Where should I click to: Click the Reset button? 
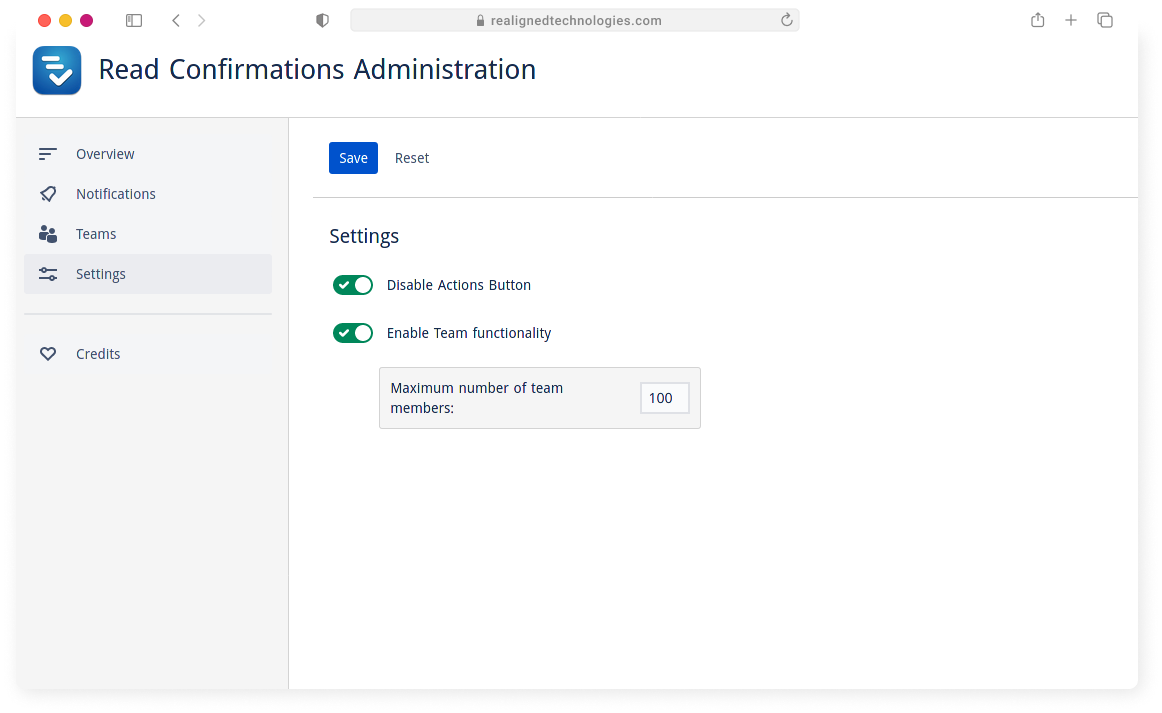[x=412, y=158]
